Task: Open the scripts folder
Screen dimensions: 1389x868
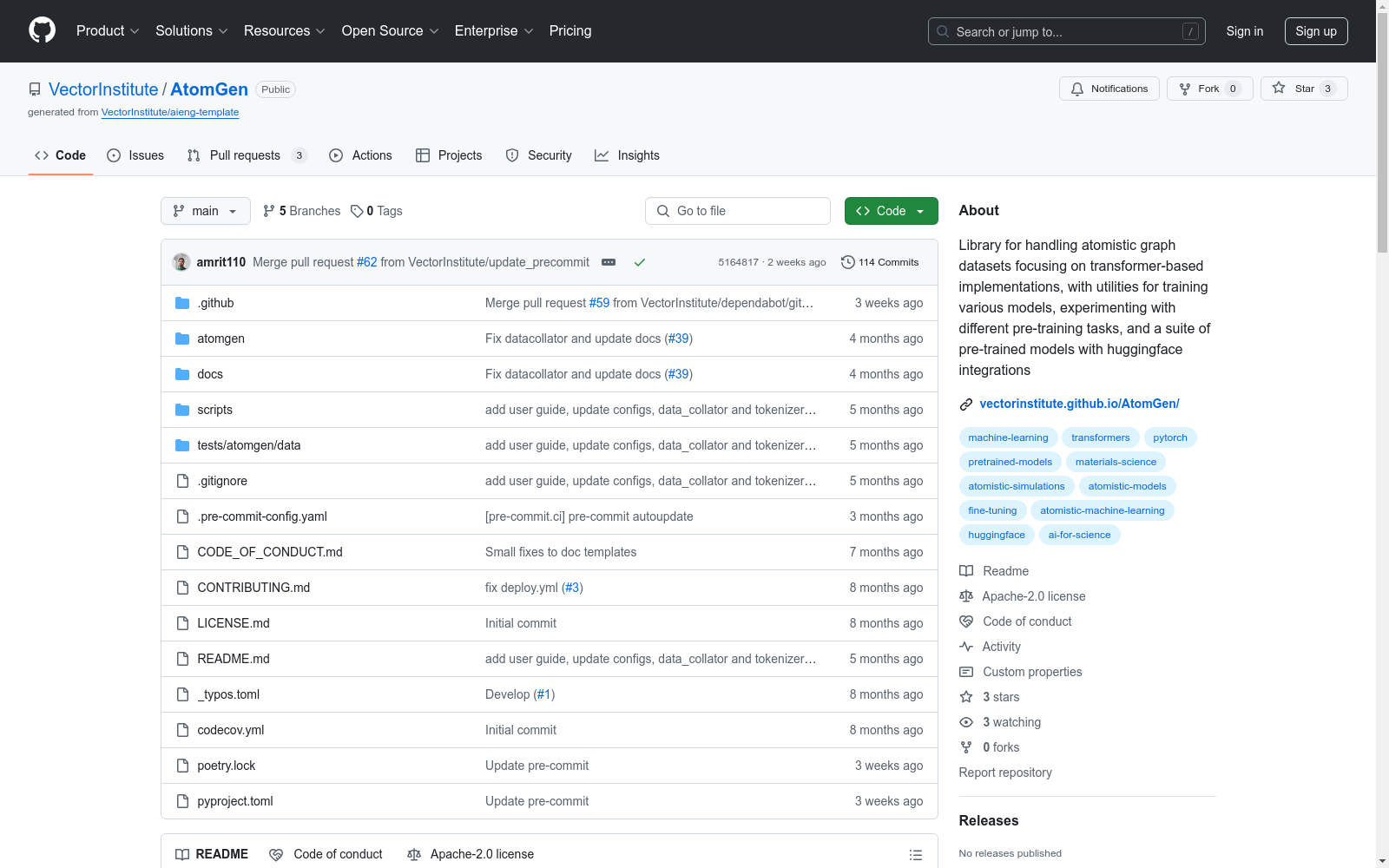Action: pos(214,410)
